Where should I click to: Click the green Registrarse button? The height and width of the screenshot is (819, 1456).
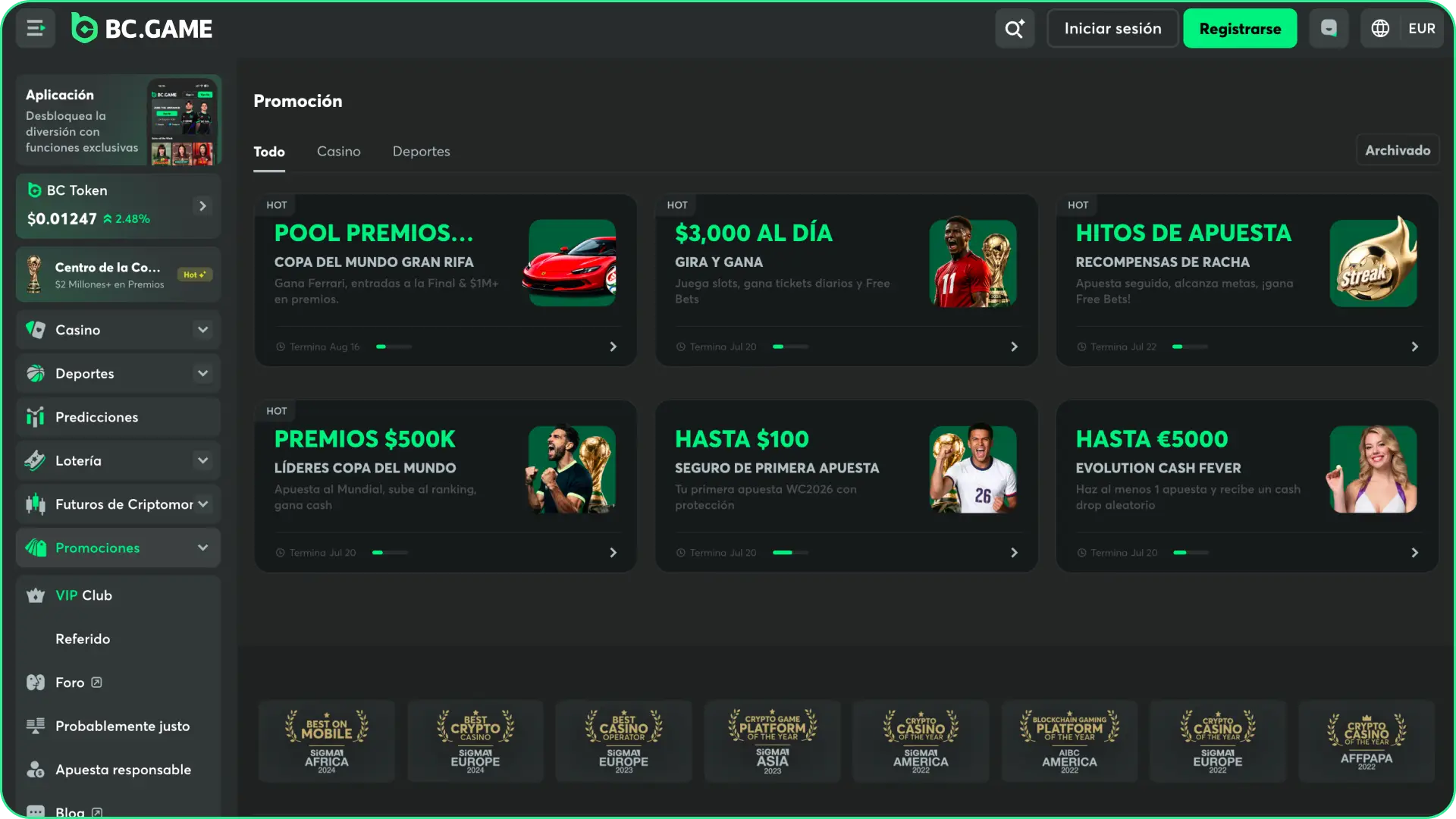pyautogui.click(x=1240, y=29)
